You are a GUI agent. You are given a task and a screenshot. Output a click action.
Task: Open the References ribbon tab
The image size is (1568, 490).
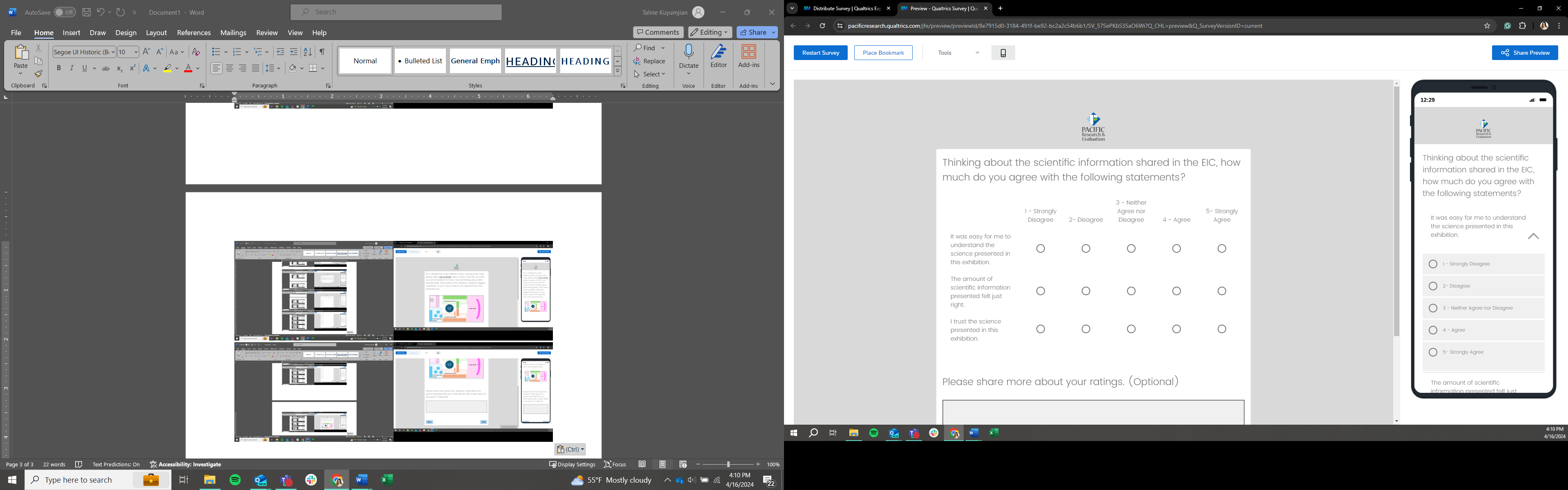point(194,33)
